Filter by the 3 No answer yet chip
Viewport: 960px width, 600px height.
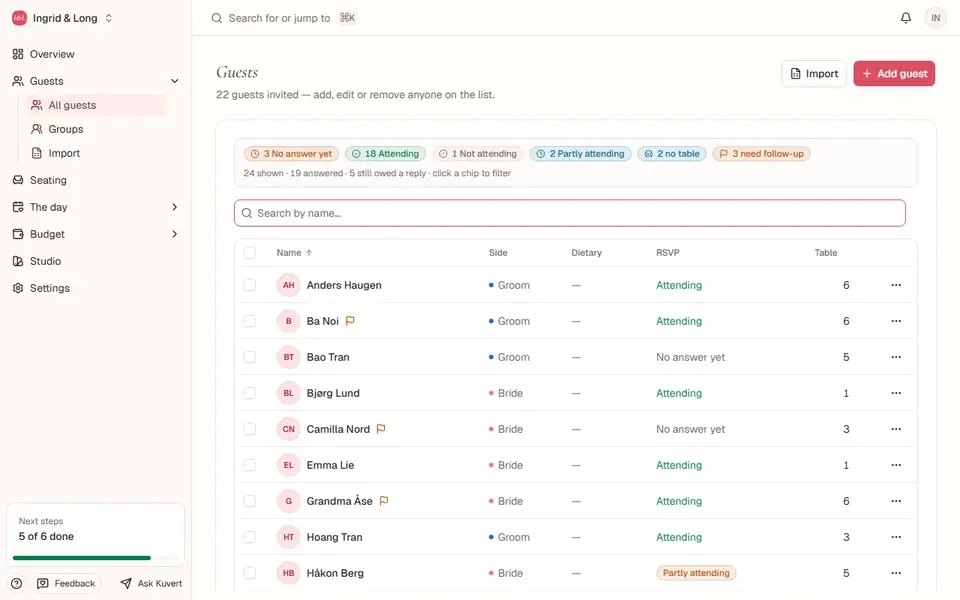[291, 154]
